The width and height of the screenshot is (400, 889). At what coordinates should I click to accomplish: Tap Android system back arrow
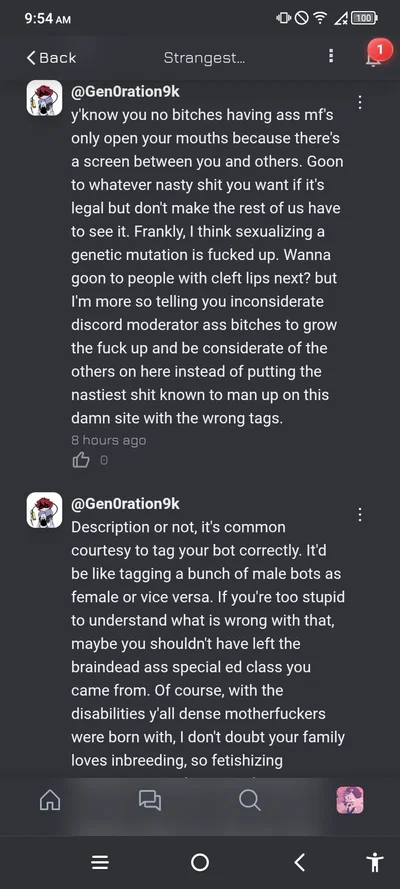coord(300,862)
